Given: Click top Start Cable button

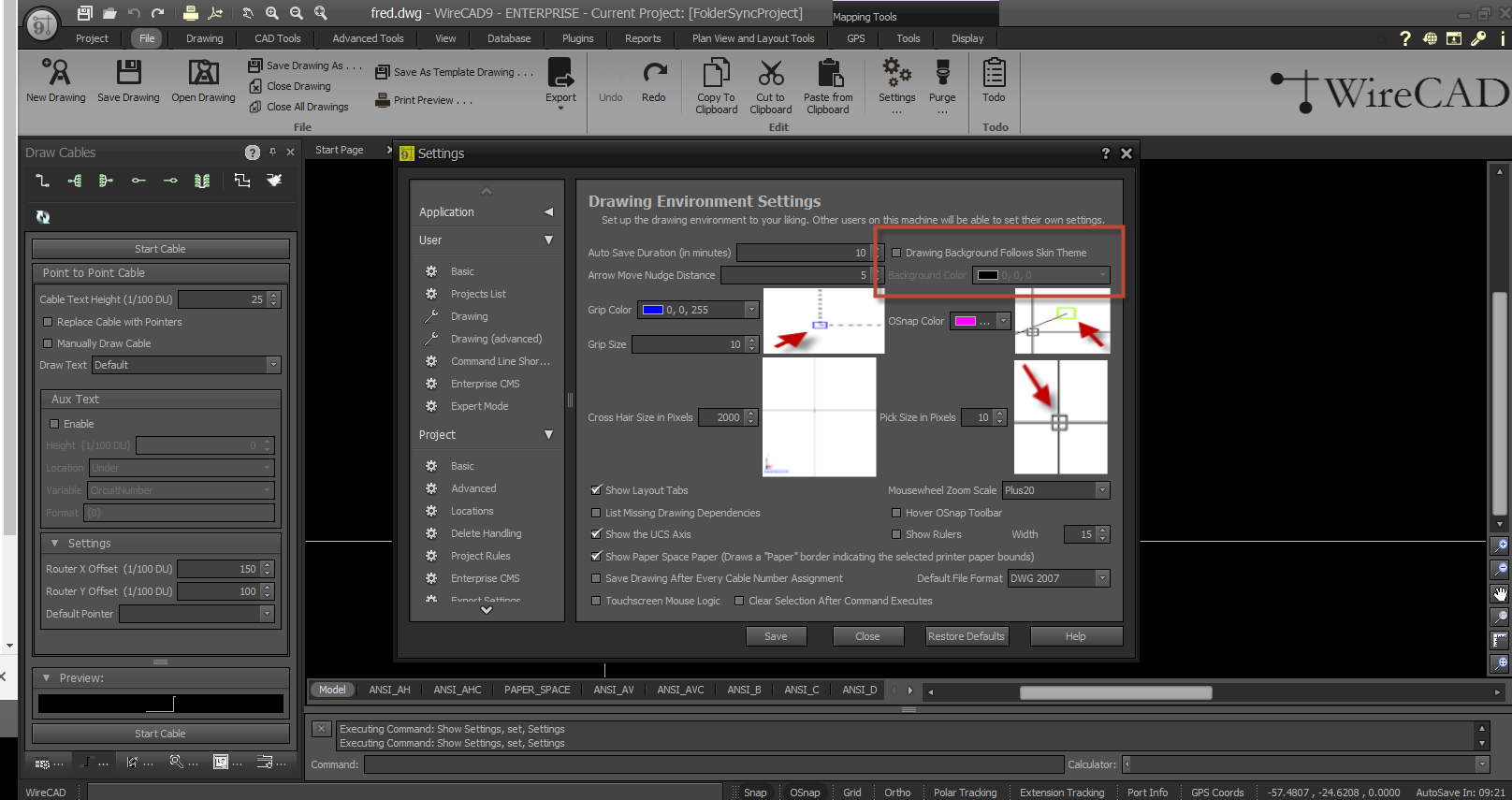Looking at the screenshot, I should coord(160,249).
